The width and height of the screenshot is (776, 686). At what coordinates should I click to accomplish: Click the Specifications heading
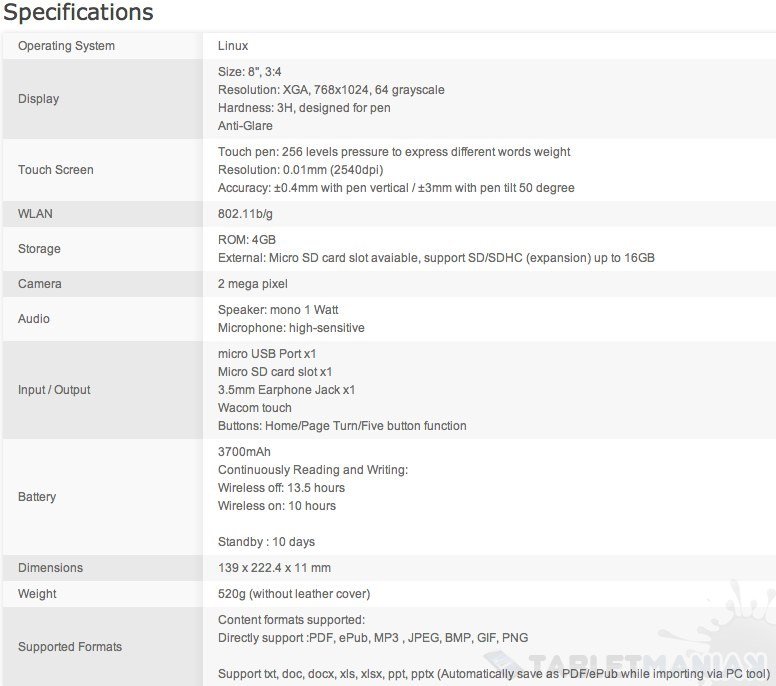pyautogui.click(x=78, y=13)
